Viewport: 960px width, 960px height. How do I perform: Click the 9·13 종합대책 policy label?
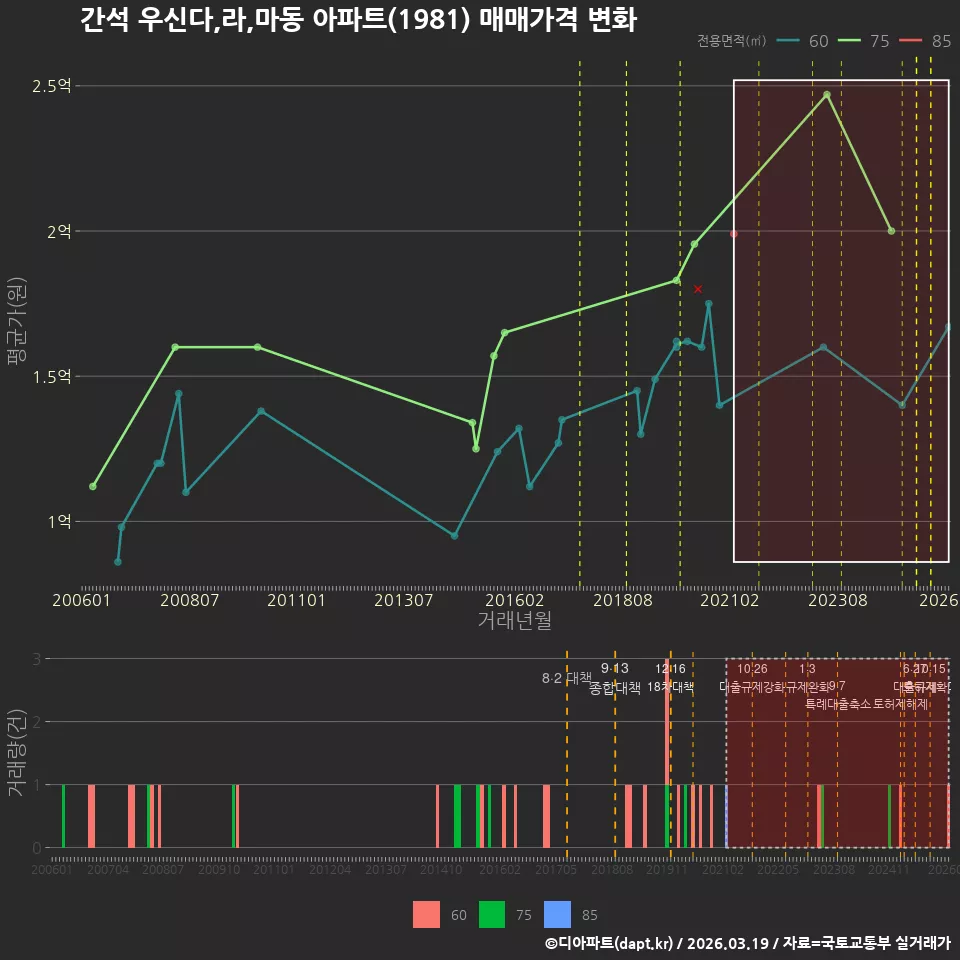[x=615, y=678]
